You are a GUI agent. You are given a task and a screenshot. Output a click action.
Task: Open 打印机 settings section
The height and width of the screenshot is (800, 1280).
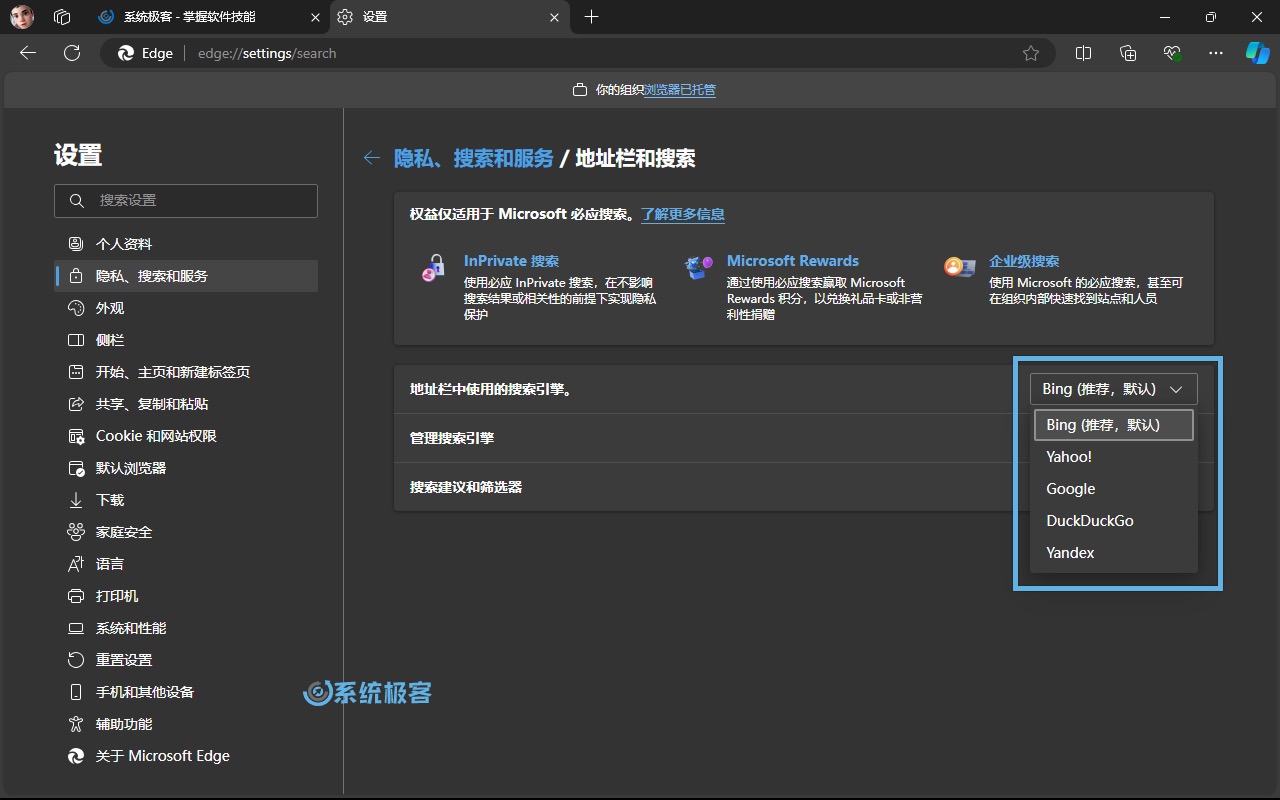186,596
